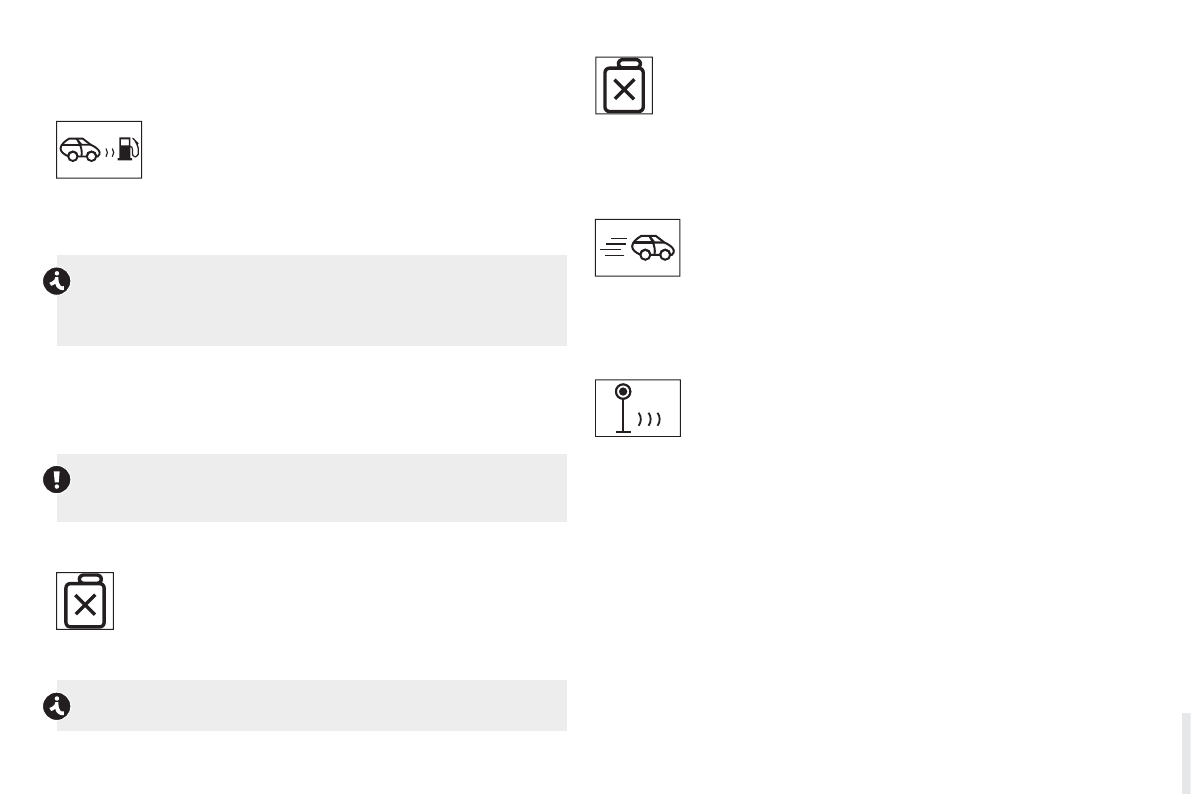Click the info icon beside the tallest gray box

pos(56,283)
